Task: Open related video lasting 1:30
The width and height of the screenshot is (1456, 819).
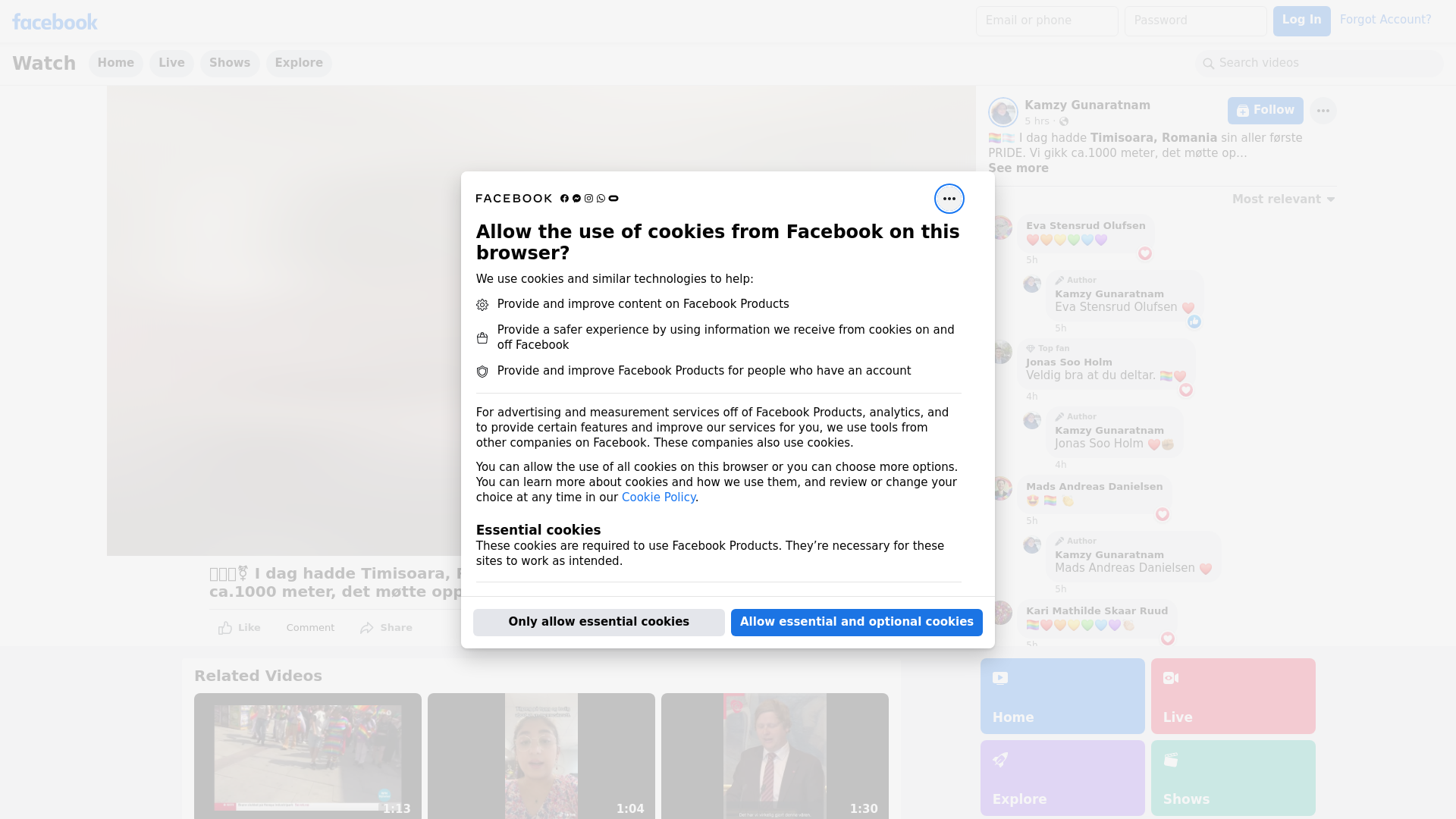Action: (774, 756)
